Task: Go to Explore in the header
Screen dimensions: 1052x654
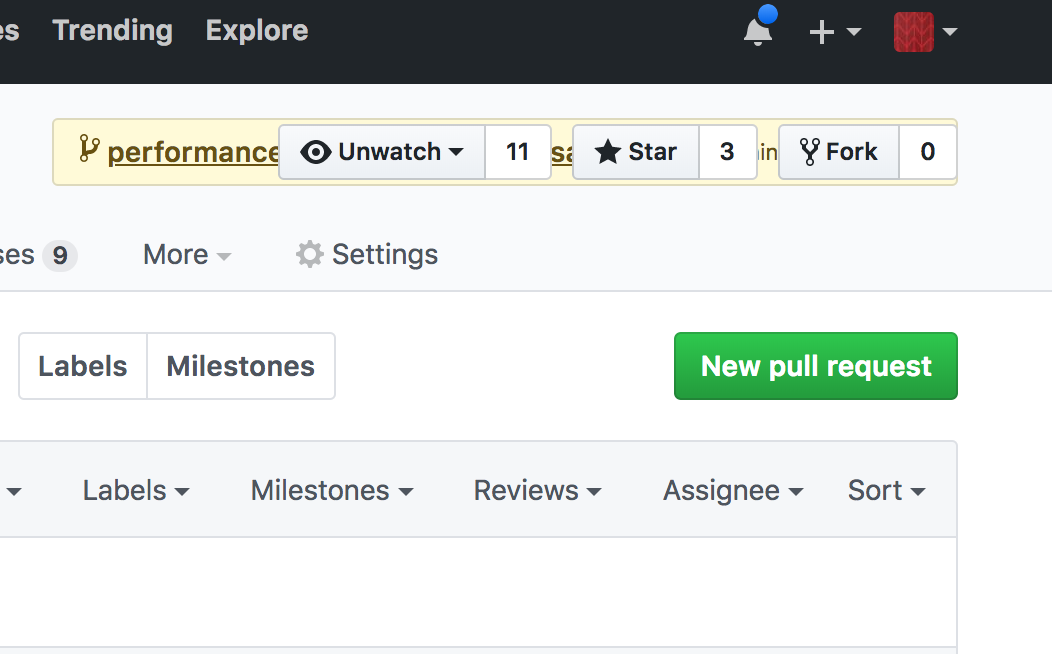Action: (257, 30)
